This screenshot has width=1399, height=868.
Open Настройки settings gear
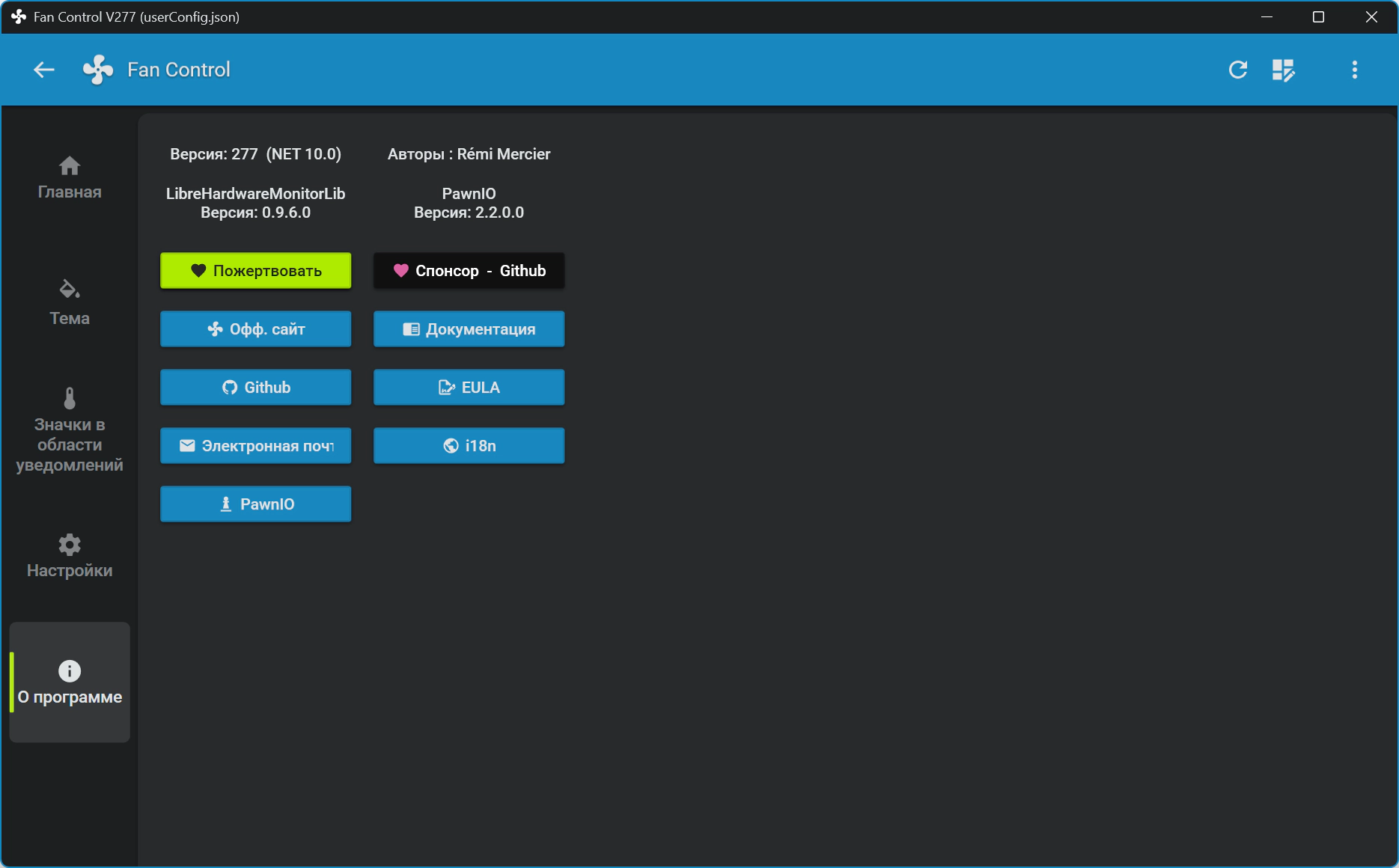(70, 556)
